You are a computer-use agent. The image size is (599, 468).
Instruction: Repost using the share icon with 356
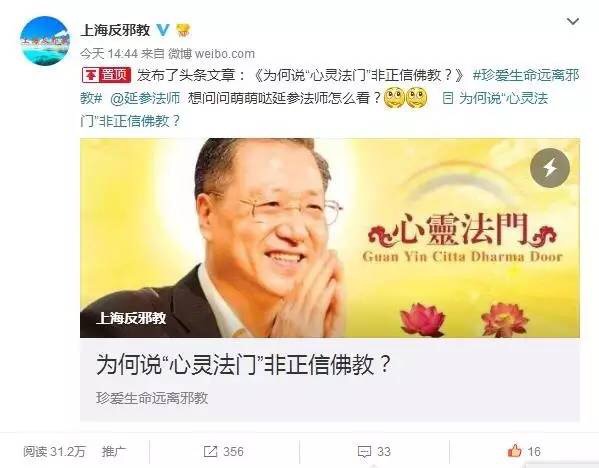[223, 452]
